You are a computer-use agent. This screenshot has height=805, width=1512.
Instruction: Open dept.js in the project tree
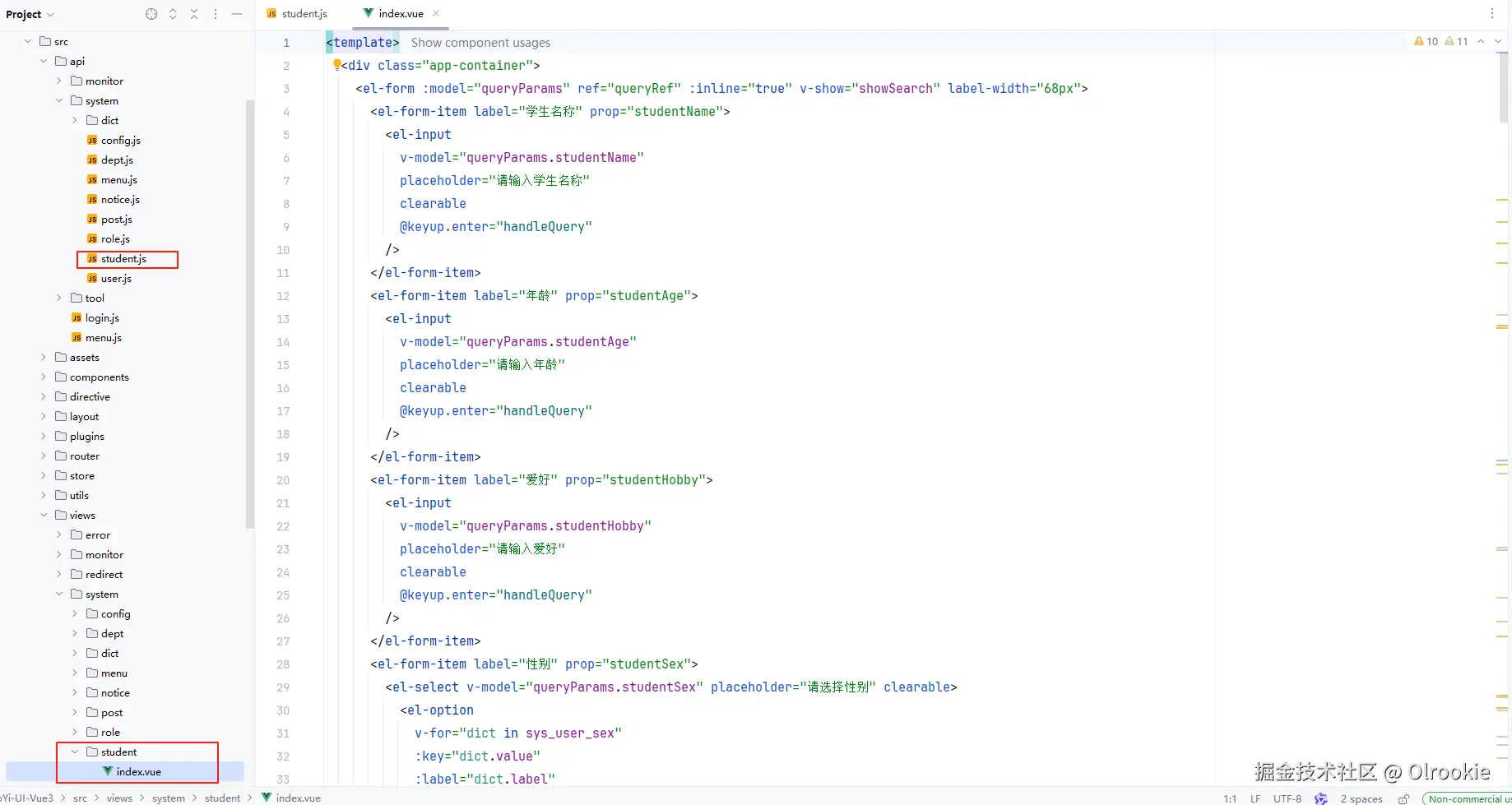109,160
